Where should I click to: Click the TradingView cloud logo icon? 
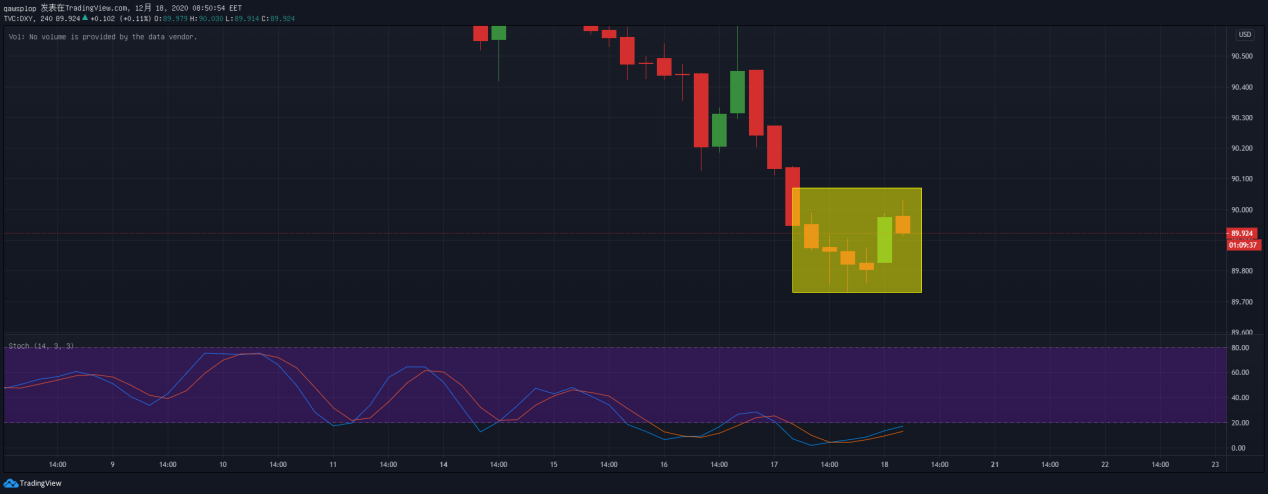[x=11, y=483]
